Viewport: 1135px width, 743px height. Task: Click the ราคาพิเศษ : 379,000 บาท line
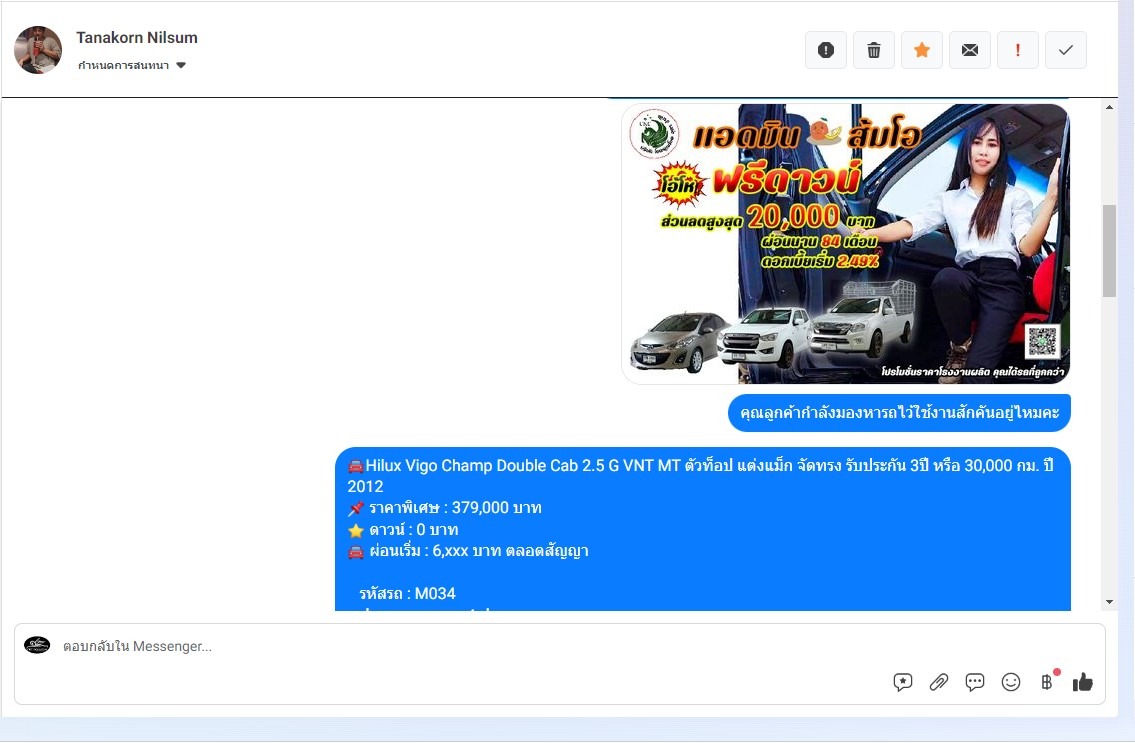click(x=445, y=508)
